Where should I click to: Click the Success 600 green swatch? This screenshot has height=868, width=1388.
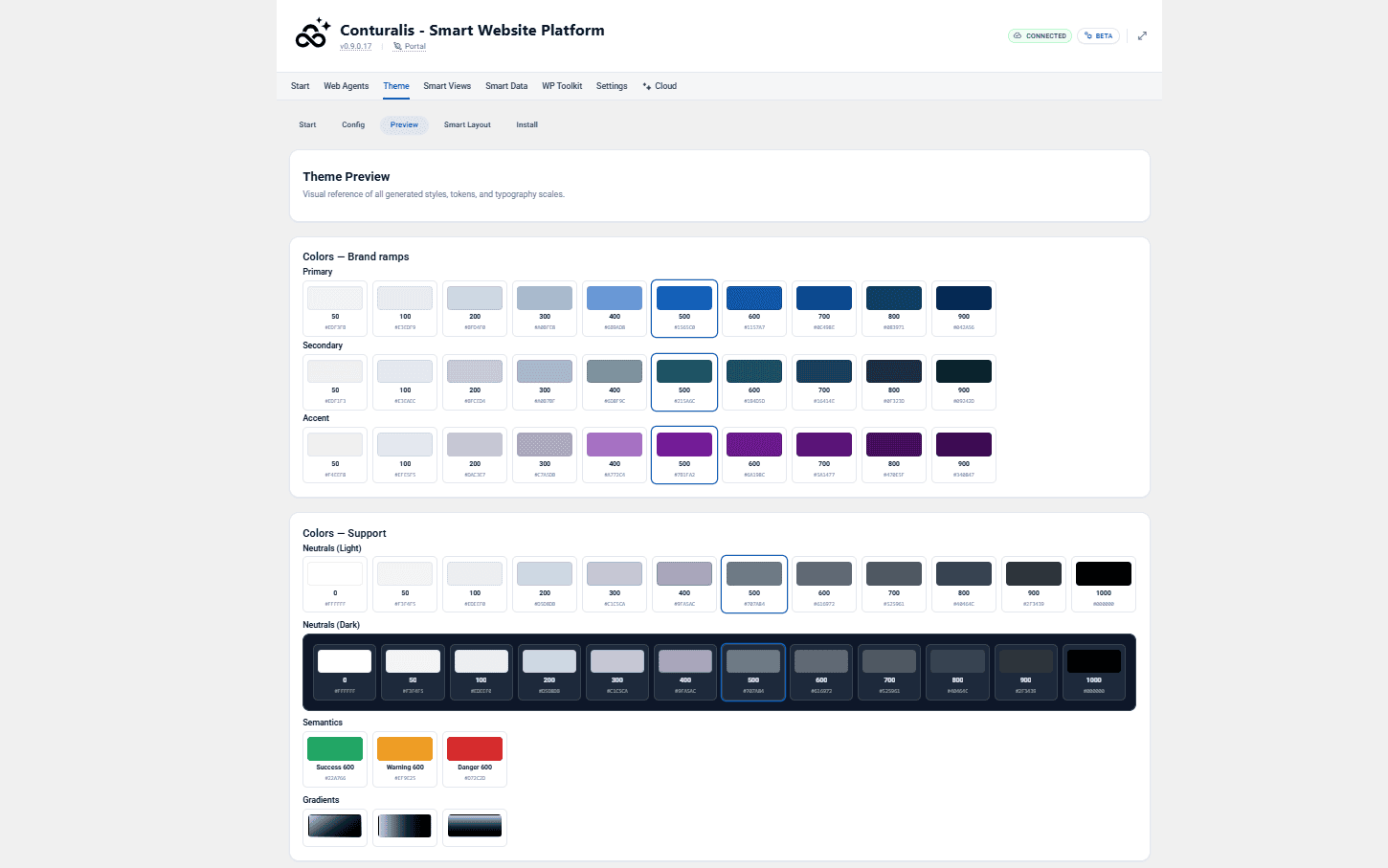[x=335, y=759]
